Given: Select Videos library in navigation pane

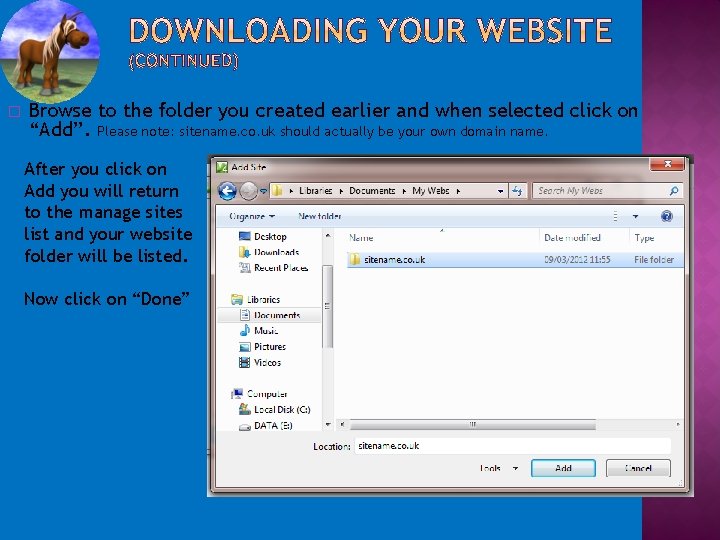Looking at the screenshot, I should coord(267,362).
